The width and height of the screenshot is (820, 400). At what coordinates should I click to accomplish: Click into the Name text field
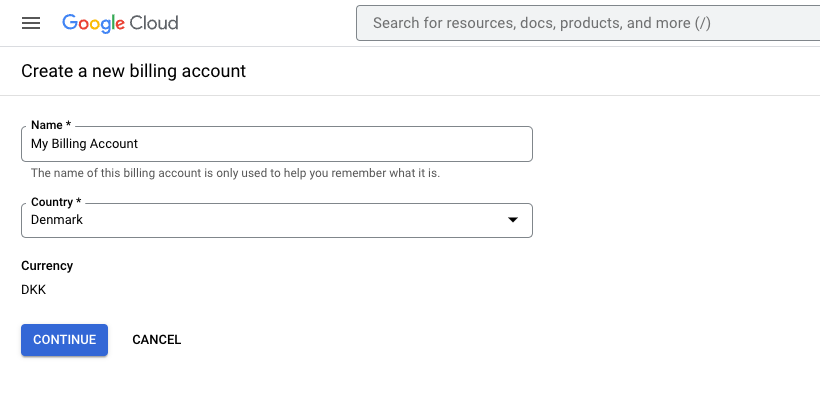click(277, 144)
